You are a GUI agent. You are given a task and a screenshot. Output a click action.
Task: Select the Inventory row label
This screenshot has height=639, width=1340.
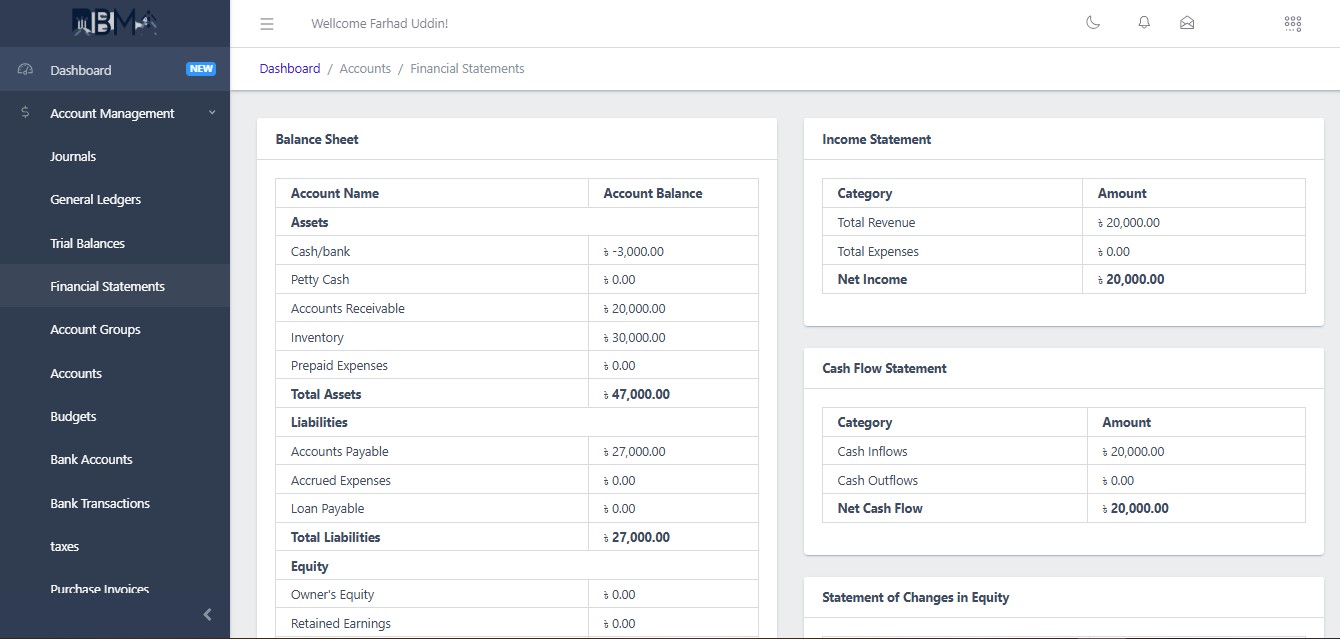(x=317, y=337)
